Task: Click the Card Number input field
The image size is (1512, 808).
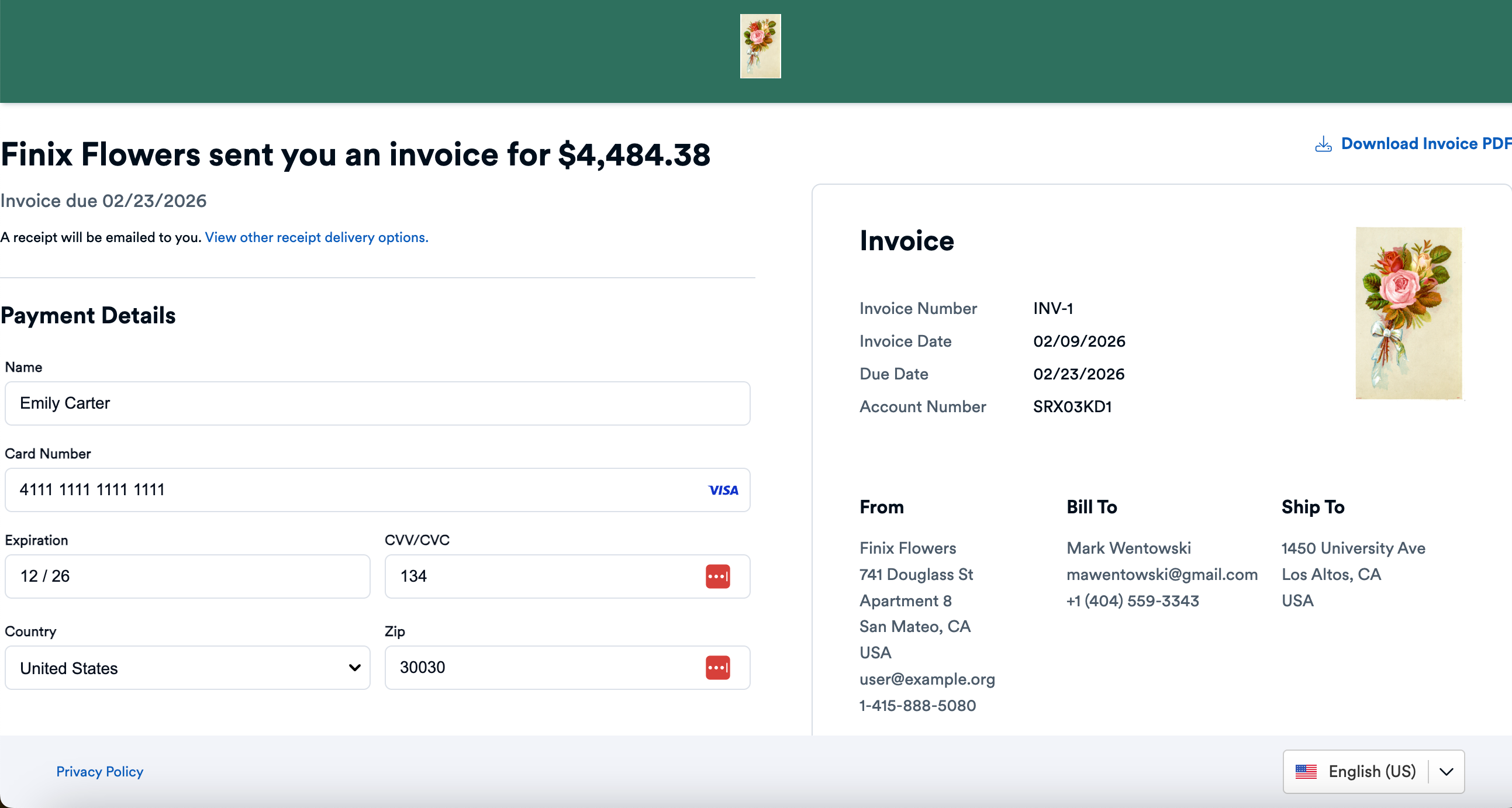Action: (294, 490)
